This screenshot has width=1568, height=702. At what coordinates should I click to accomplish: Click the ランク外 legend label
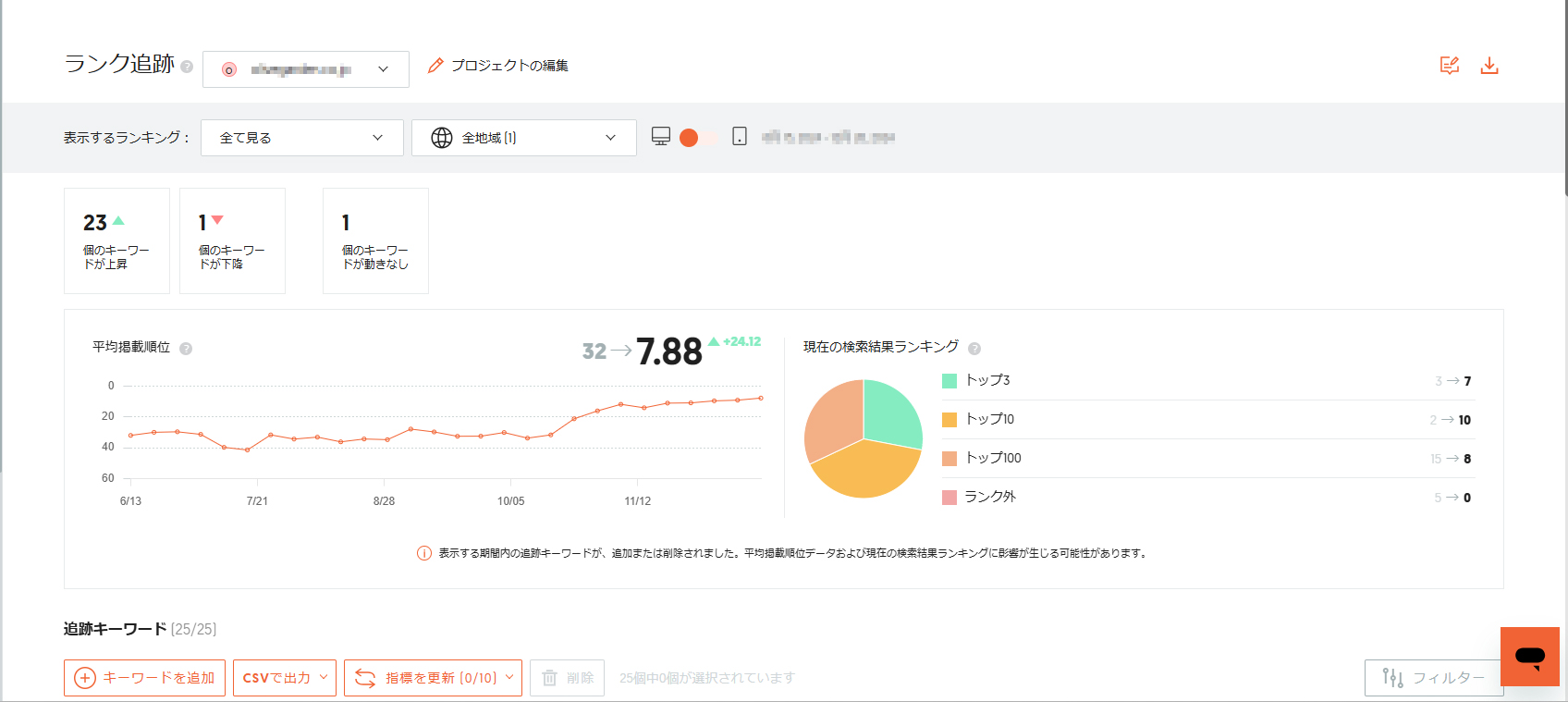point(990,497)
